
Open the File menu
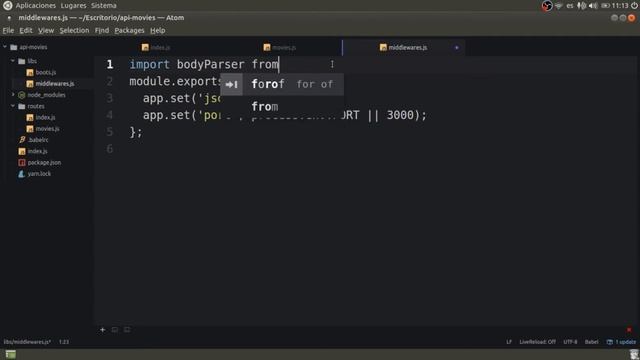click(8, 31)
